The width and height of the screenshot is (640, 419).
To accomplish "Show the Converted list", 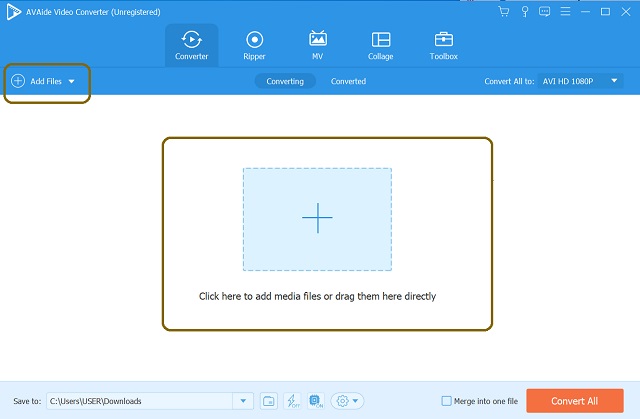I will (348, 81).
